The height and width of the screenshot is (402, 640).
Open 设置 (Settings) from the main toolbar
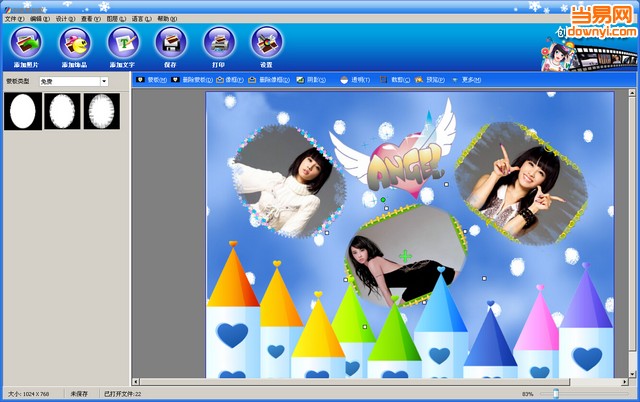[x=266, y=44]
